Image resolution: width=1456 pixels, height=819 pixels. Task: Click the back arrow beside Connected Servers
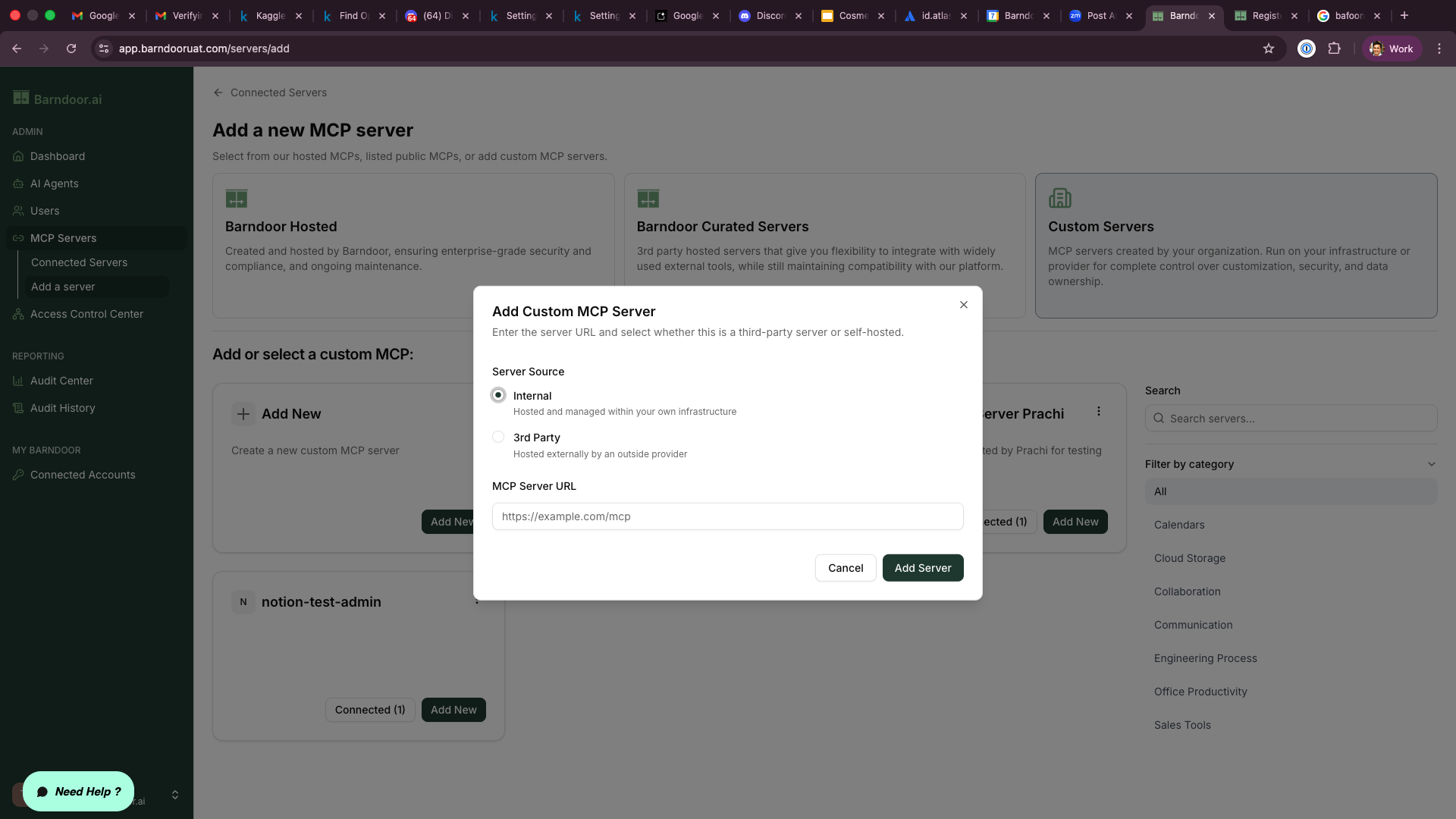218,93
